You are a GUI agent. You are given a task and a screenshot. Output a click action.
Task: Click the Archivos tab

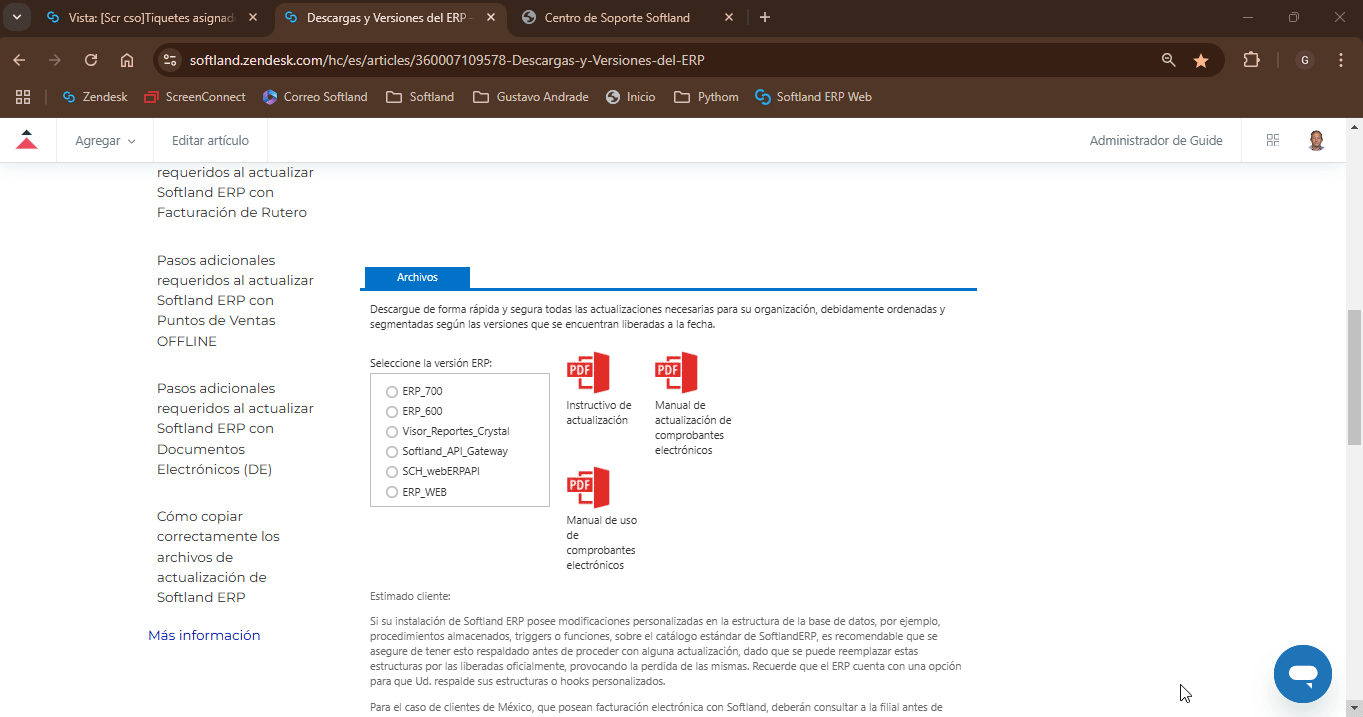(x=417, y=277)
